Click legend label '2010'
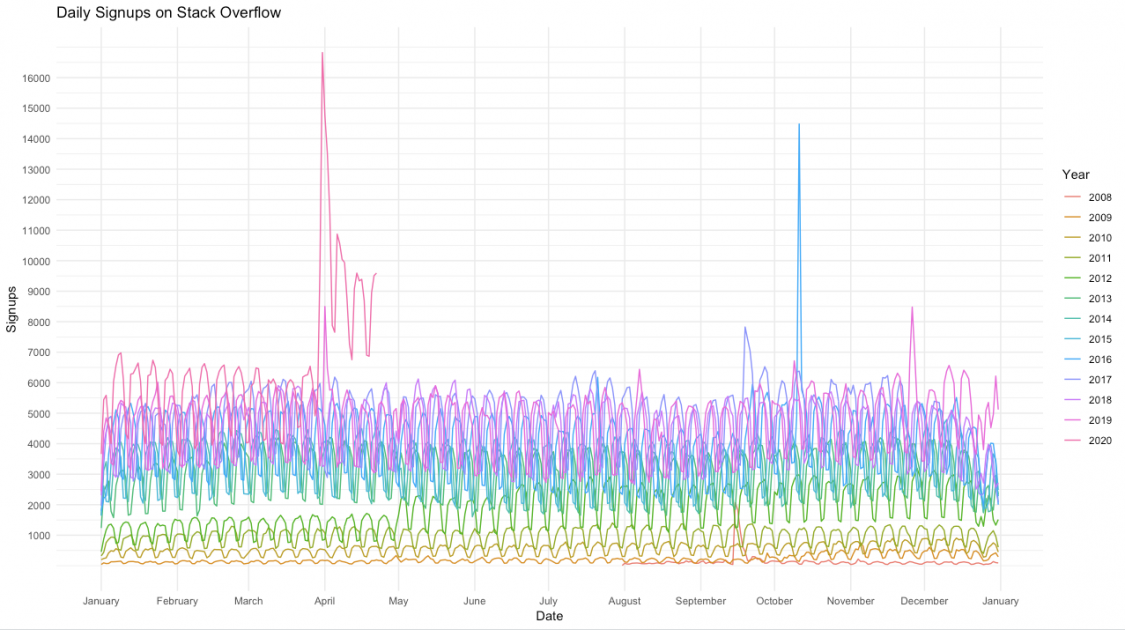This screenshot has height=630, width=1125. coord(1100,238)
